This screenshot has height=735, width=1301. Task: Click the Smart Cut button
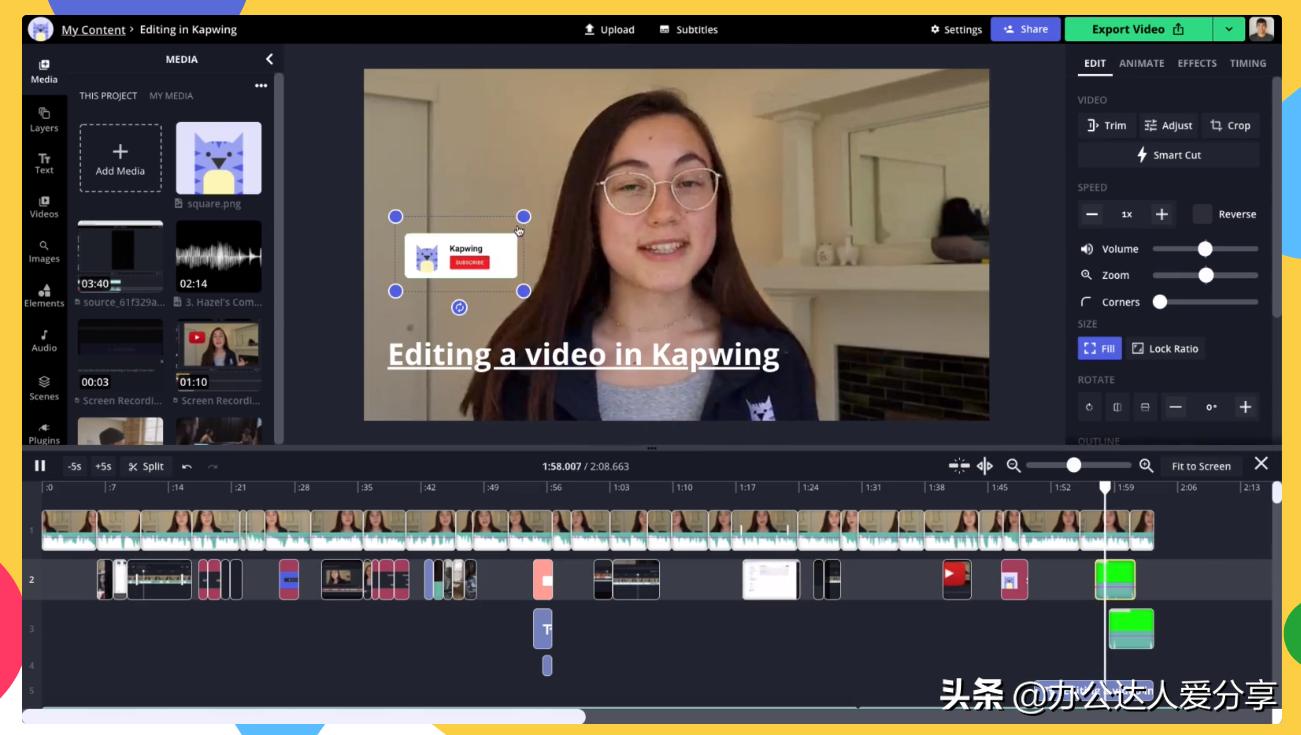(x=1168, y=155)
